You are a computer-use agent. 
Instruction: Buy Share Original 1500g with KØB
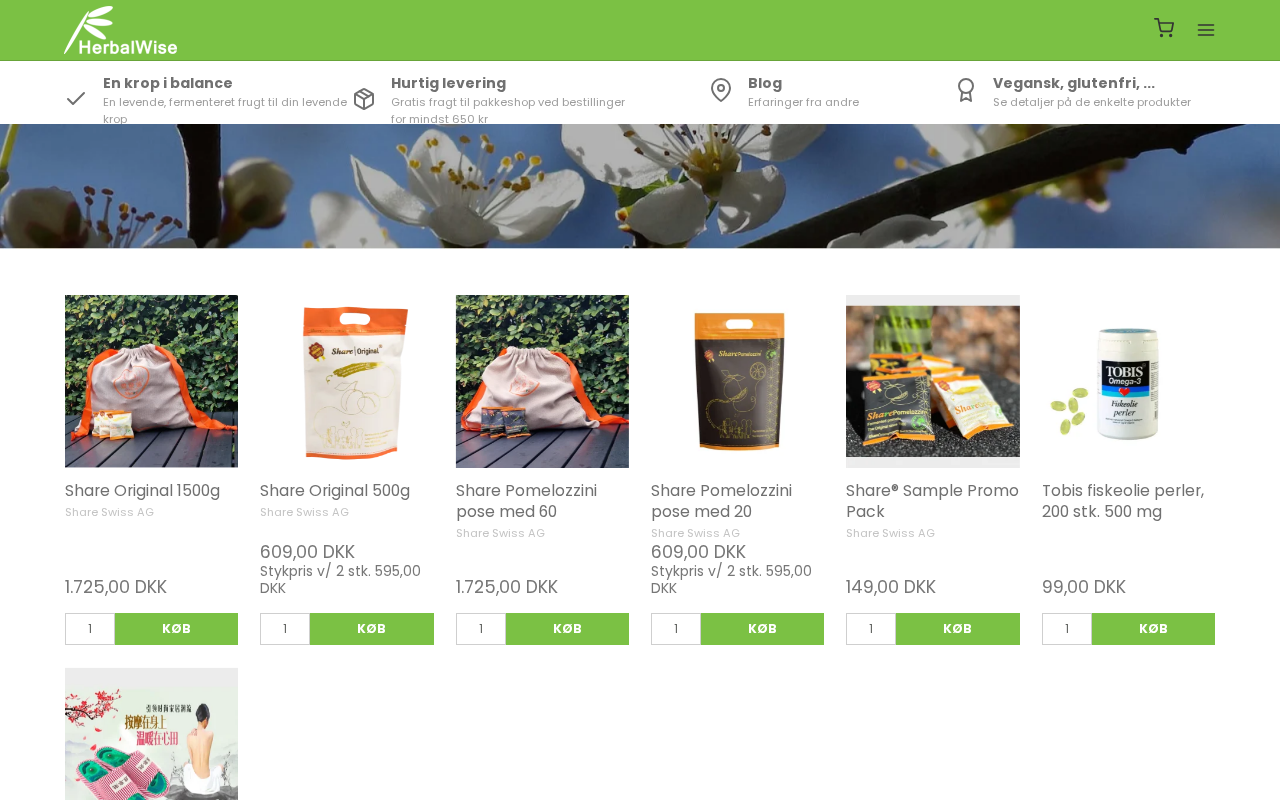(177, 629)
